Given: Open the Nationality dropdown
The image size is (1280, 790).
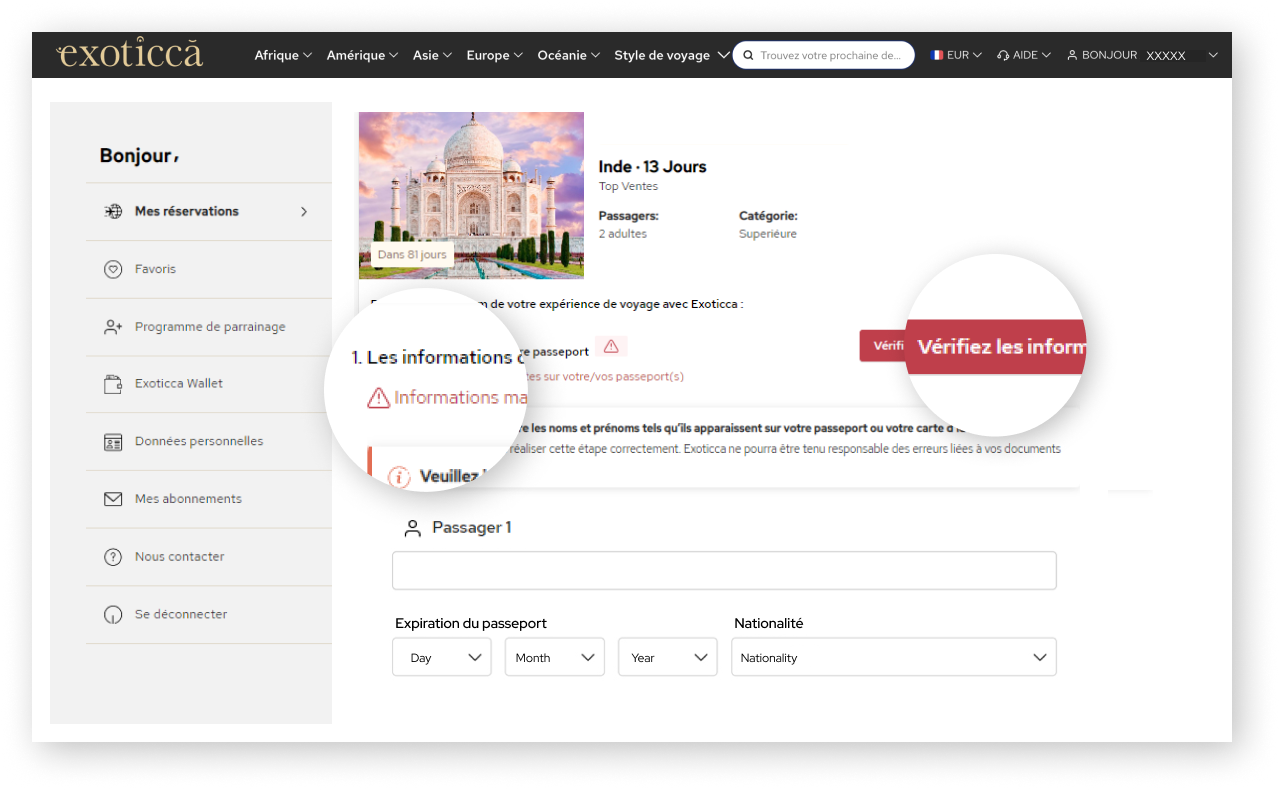Looking at the screenshot, I should pos(894,657).
